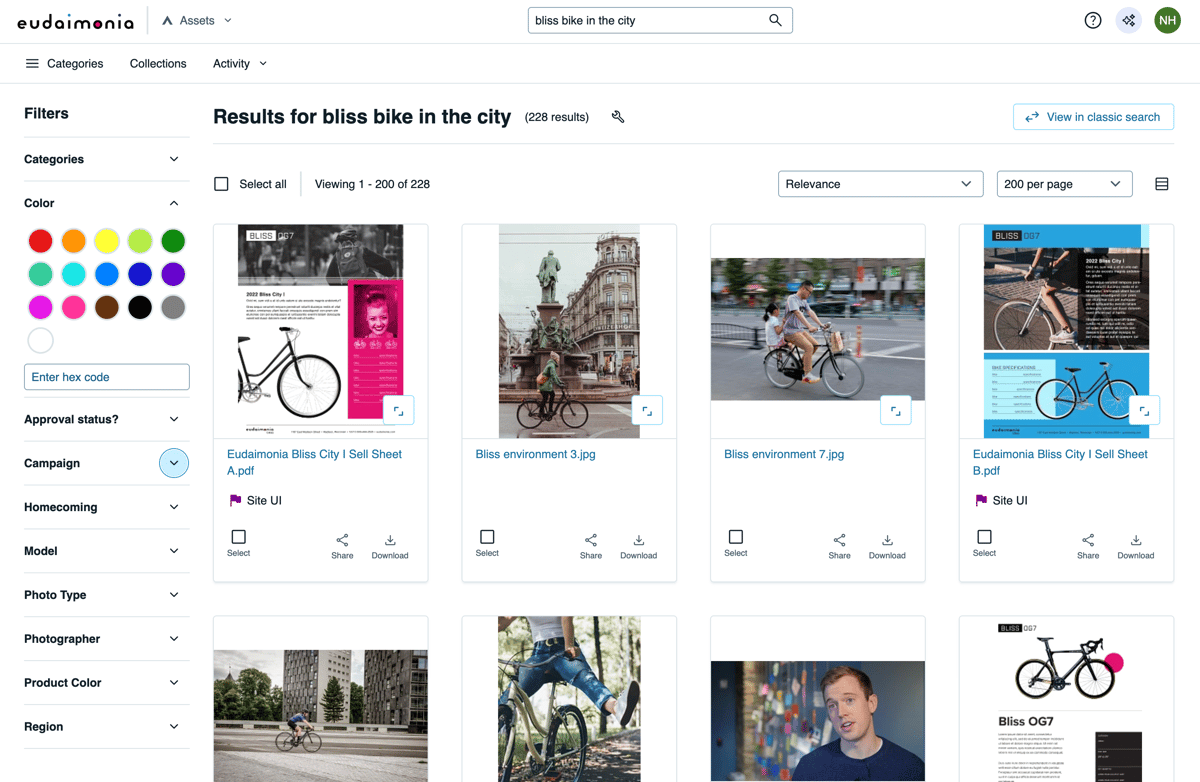Screen dimensions: 1200x782
Task: Open the Activity menu
Action: click(x=240, y=63)
